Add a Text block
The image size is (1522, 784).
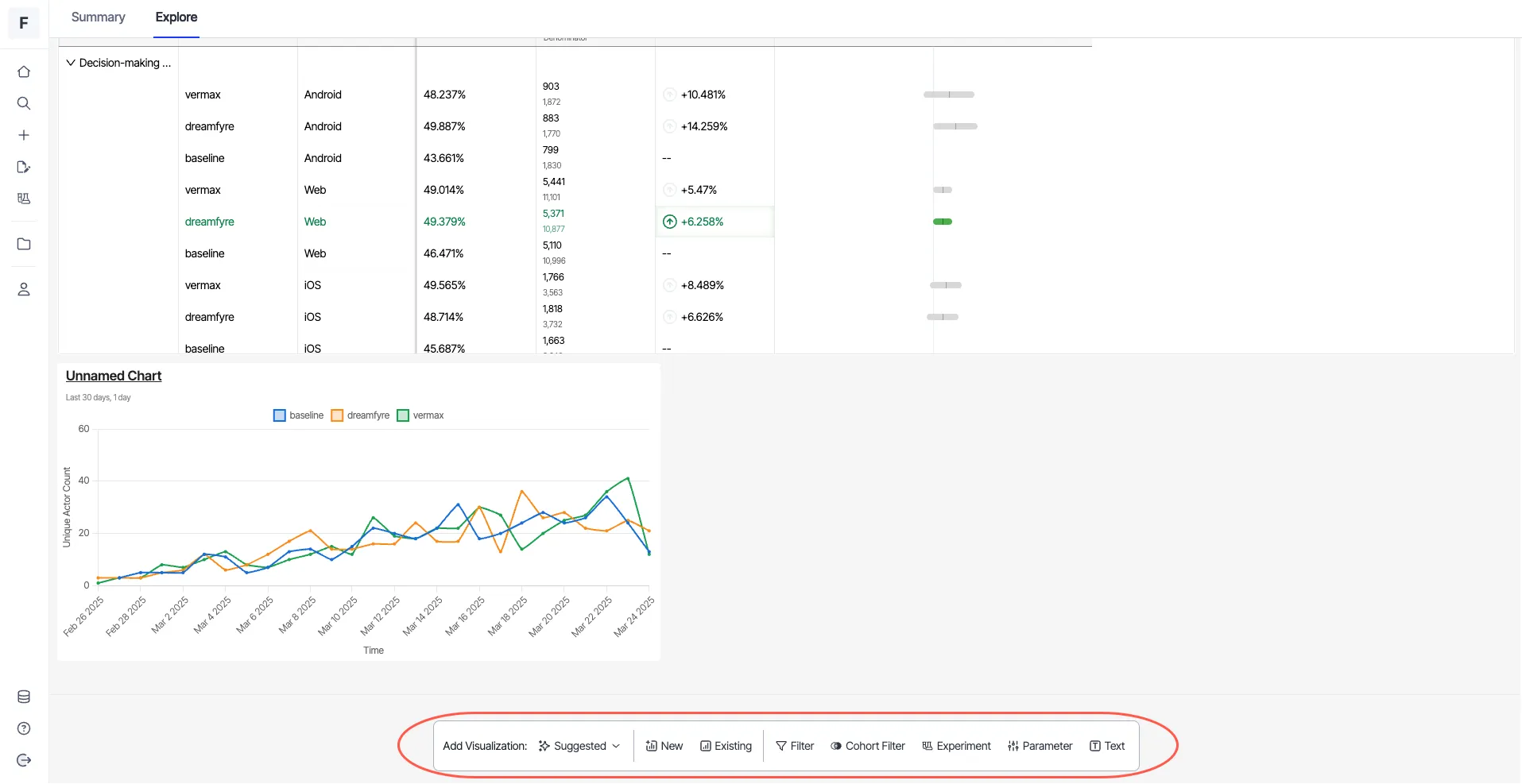tap(1107, 746)
